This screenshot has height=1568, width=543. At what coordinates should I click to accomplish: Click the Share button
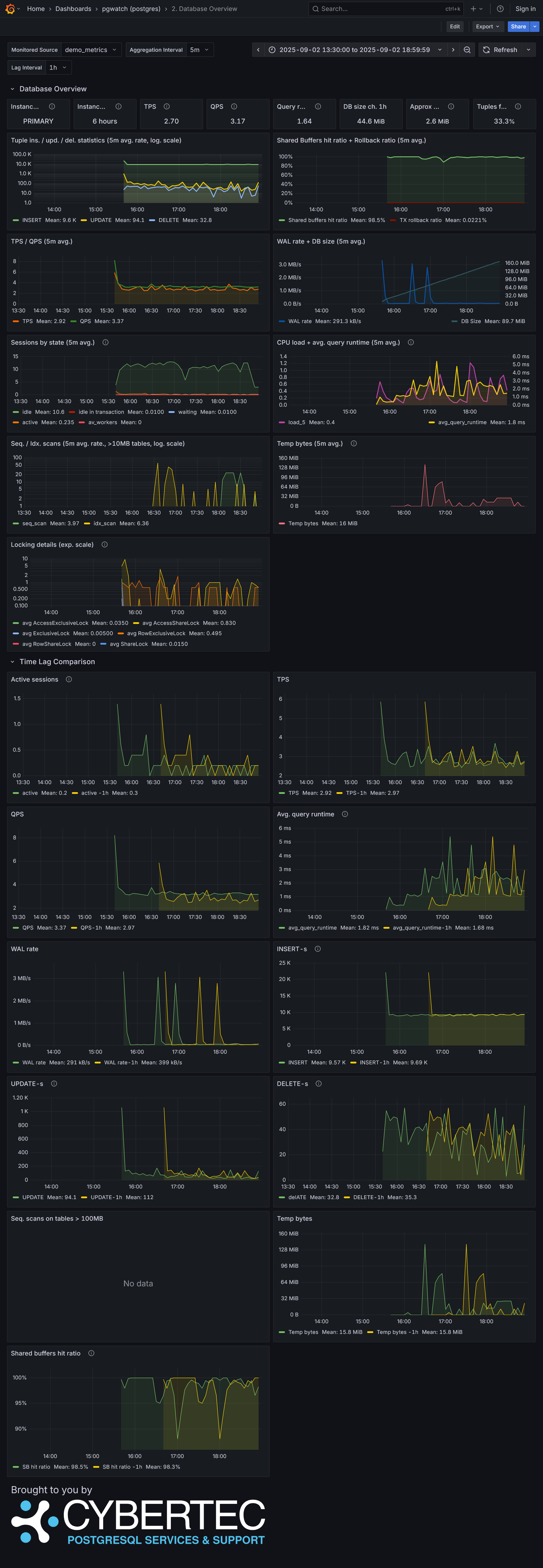(518, 26)
